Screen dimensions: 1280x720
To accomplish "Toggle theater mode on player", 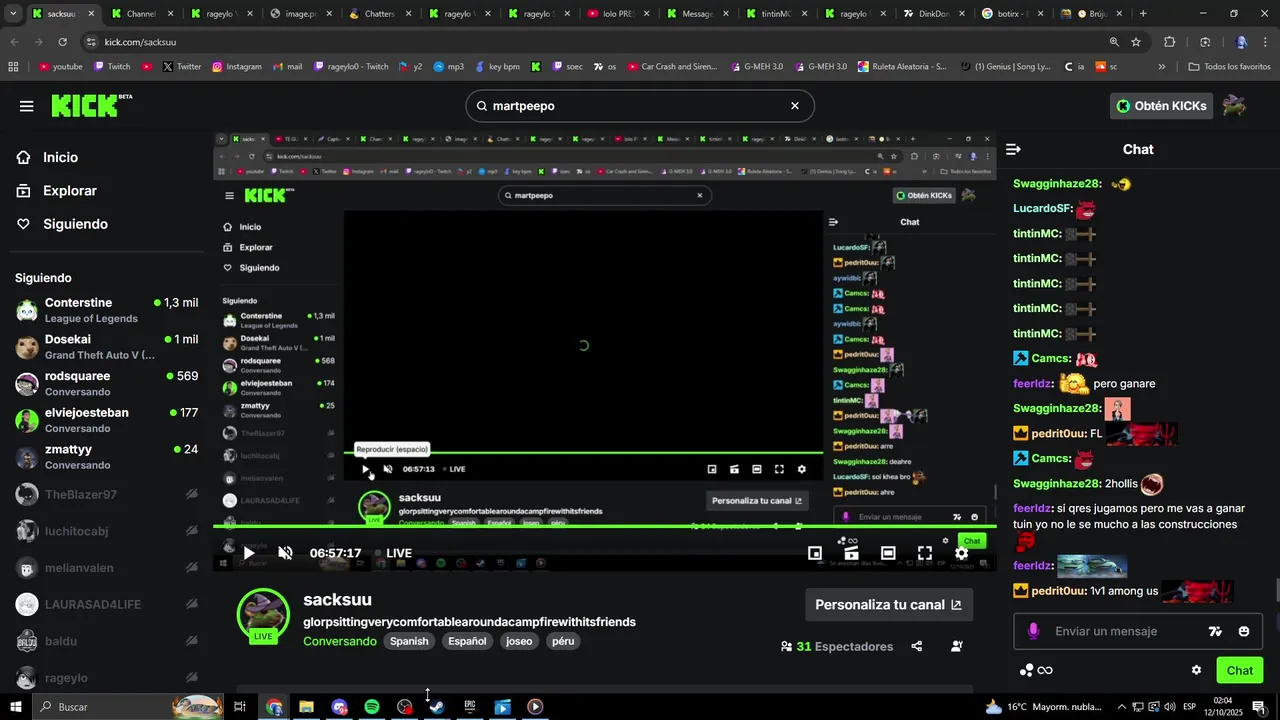I will tap(888, 553).
